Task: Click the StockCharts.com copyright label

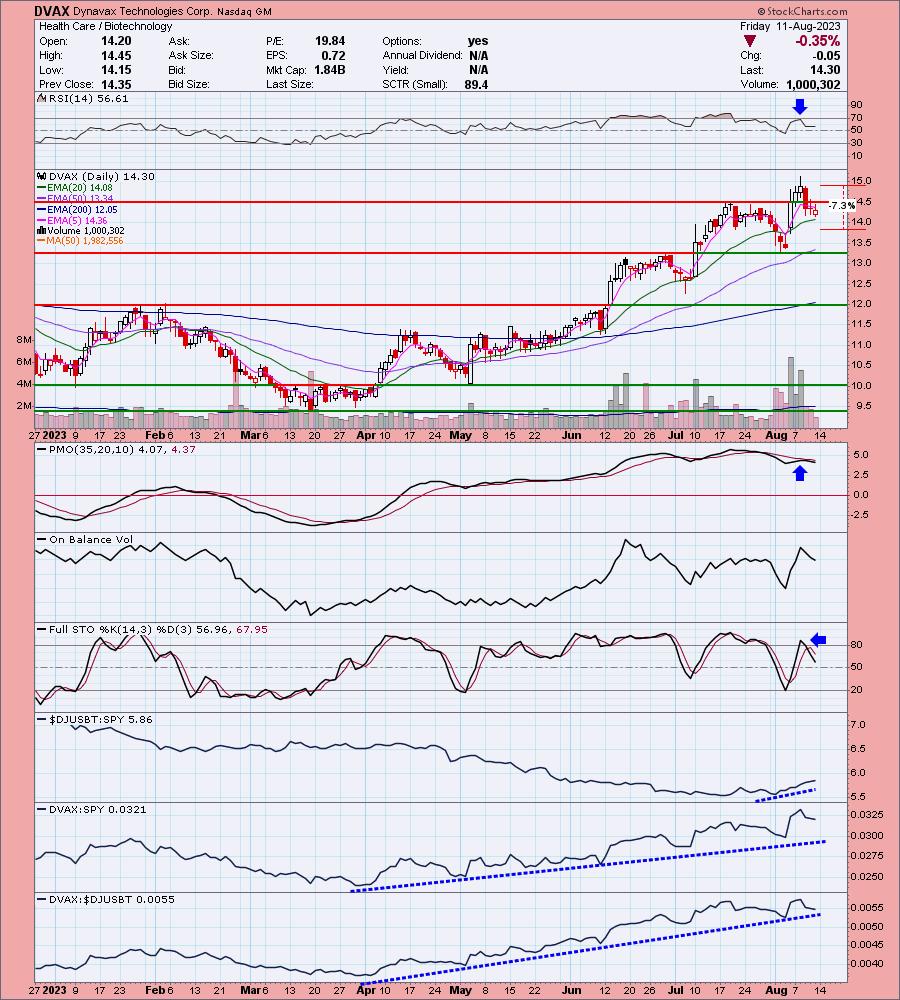Action: 802,11
